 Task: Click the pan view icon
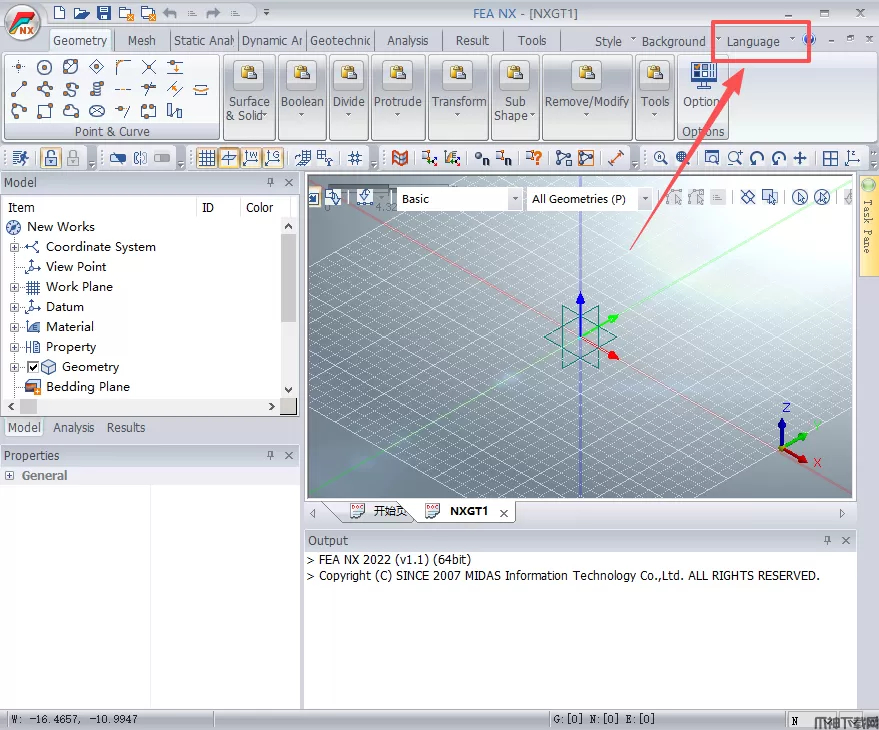tap(800, 158)
